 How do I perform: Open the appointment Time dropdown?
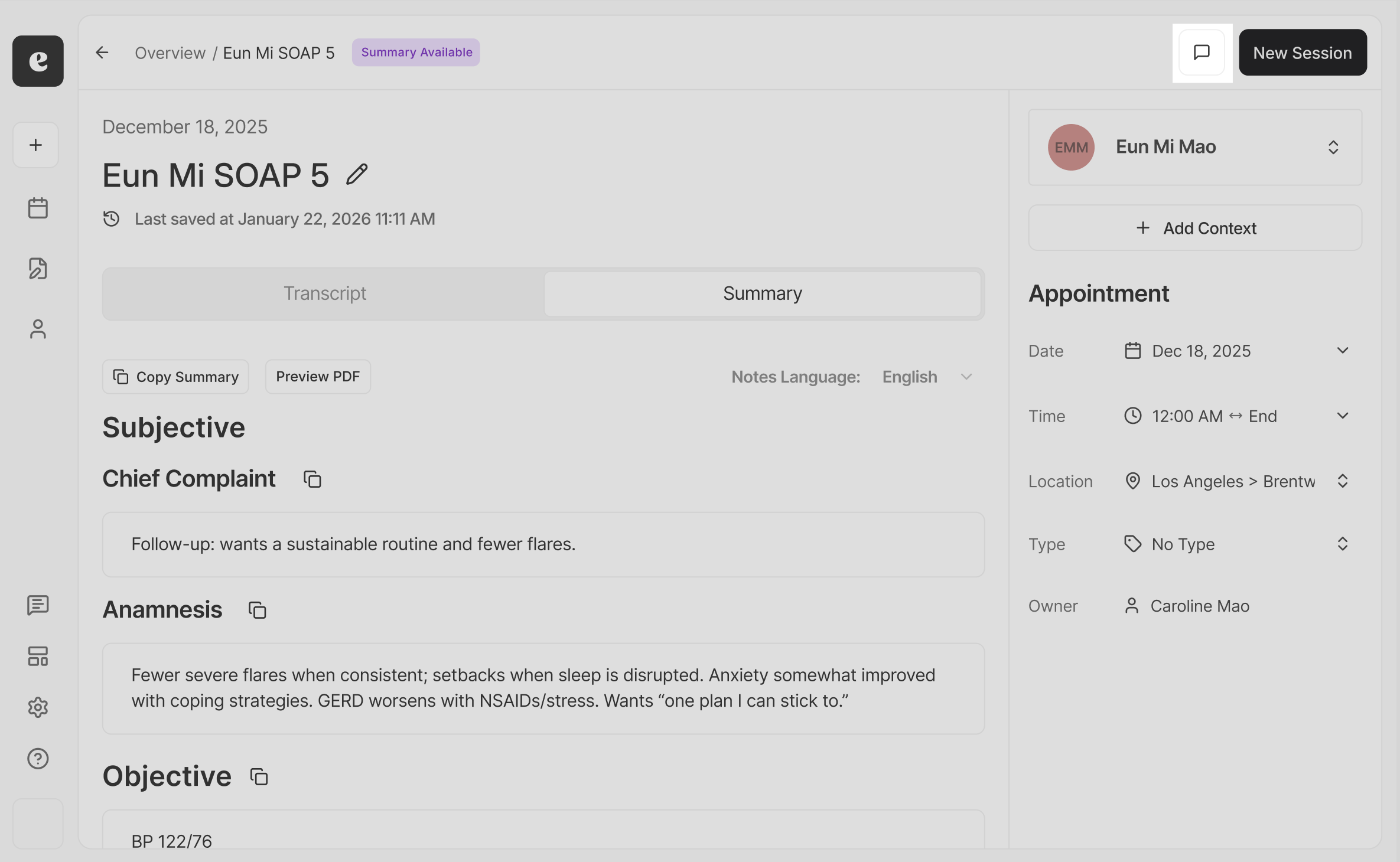(1237, 416)
